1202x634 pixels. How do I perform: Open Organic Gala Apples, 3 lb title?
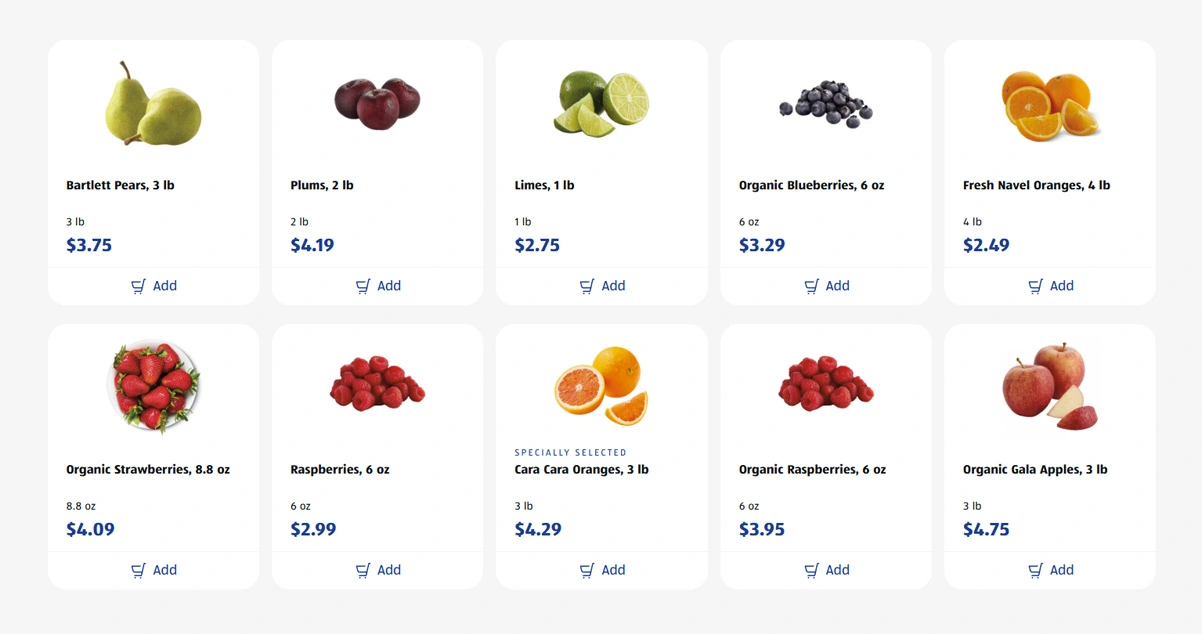tap(1035, 469)
